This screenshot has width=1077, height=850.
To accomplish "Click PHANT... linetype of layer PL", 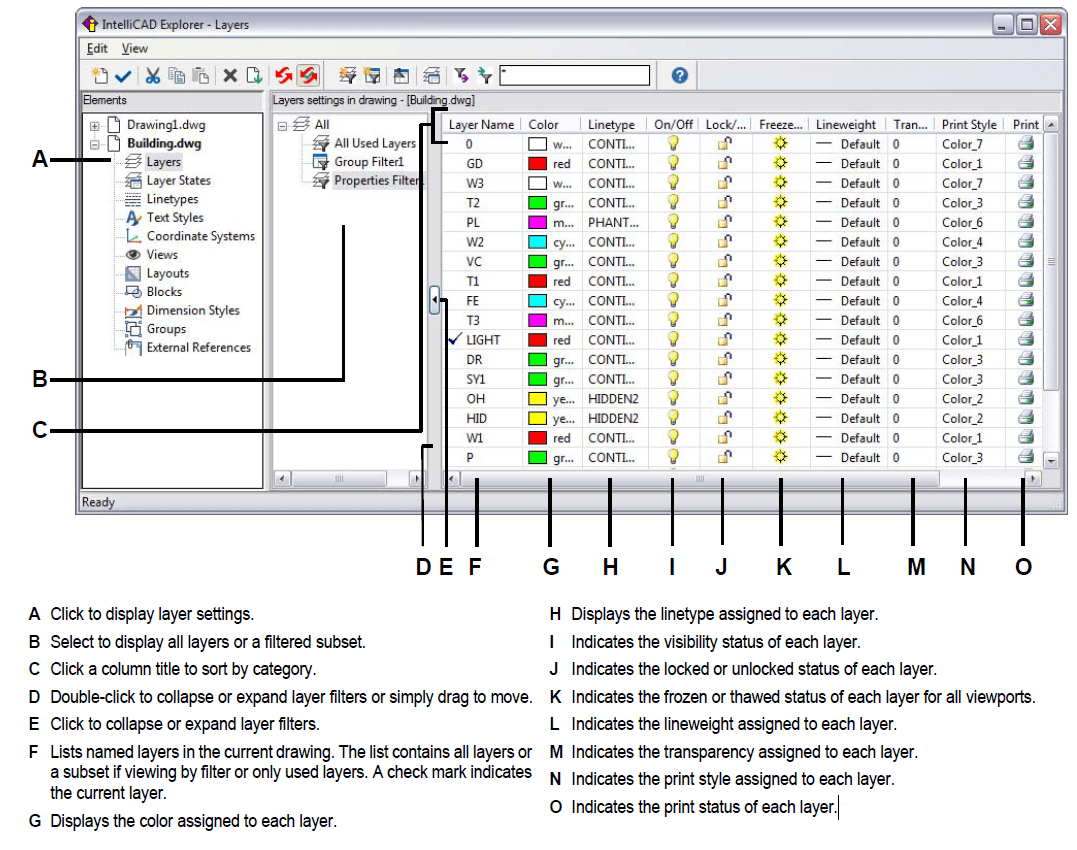I will pos(613,222).
